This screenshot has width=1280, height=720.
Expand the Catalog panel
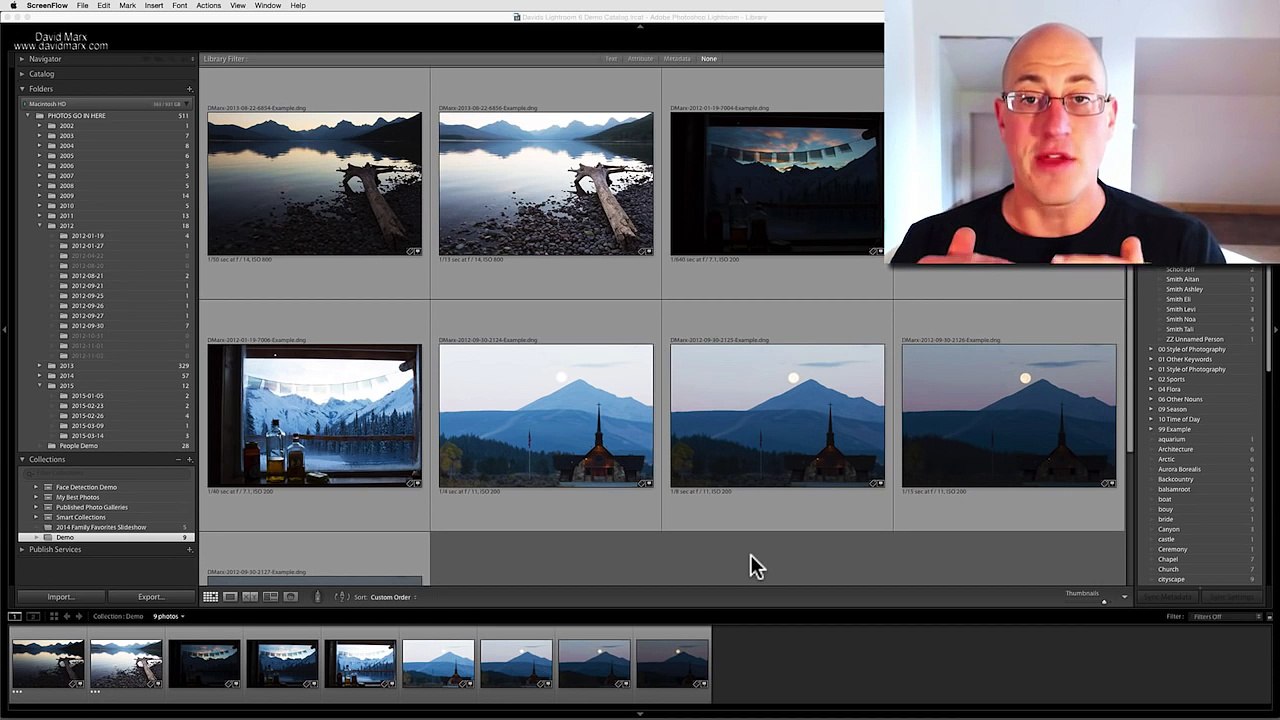point(22,74)
